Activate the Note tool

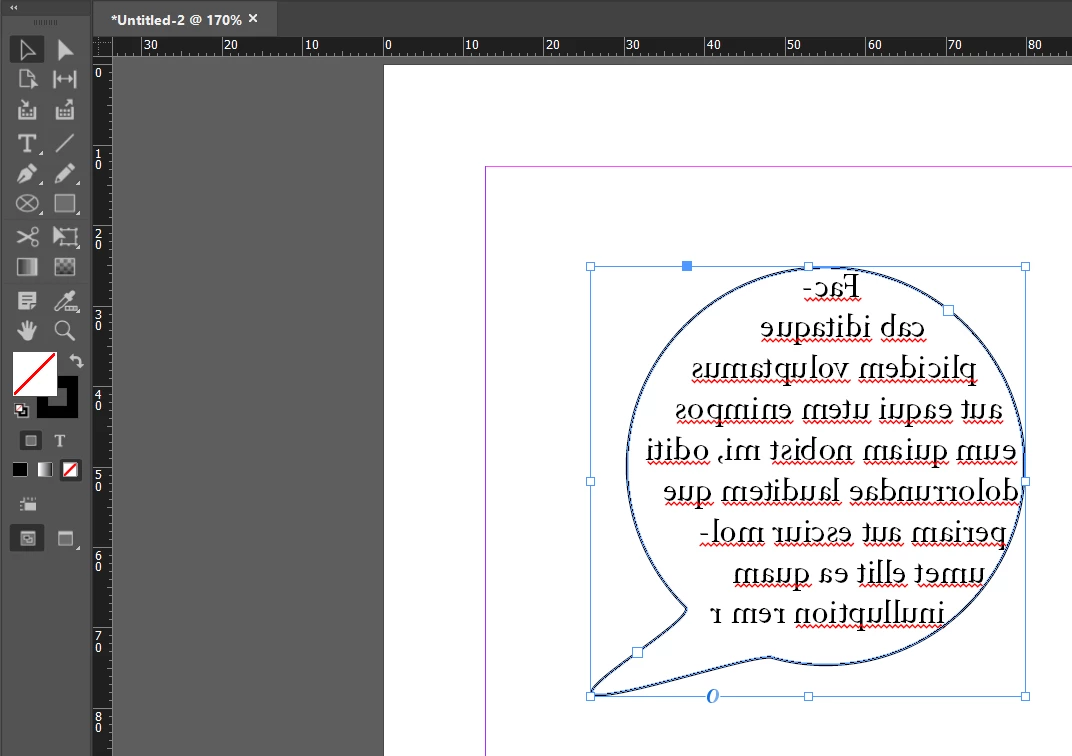[27, 300]
